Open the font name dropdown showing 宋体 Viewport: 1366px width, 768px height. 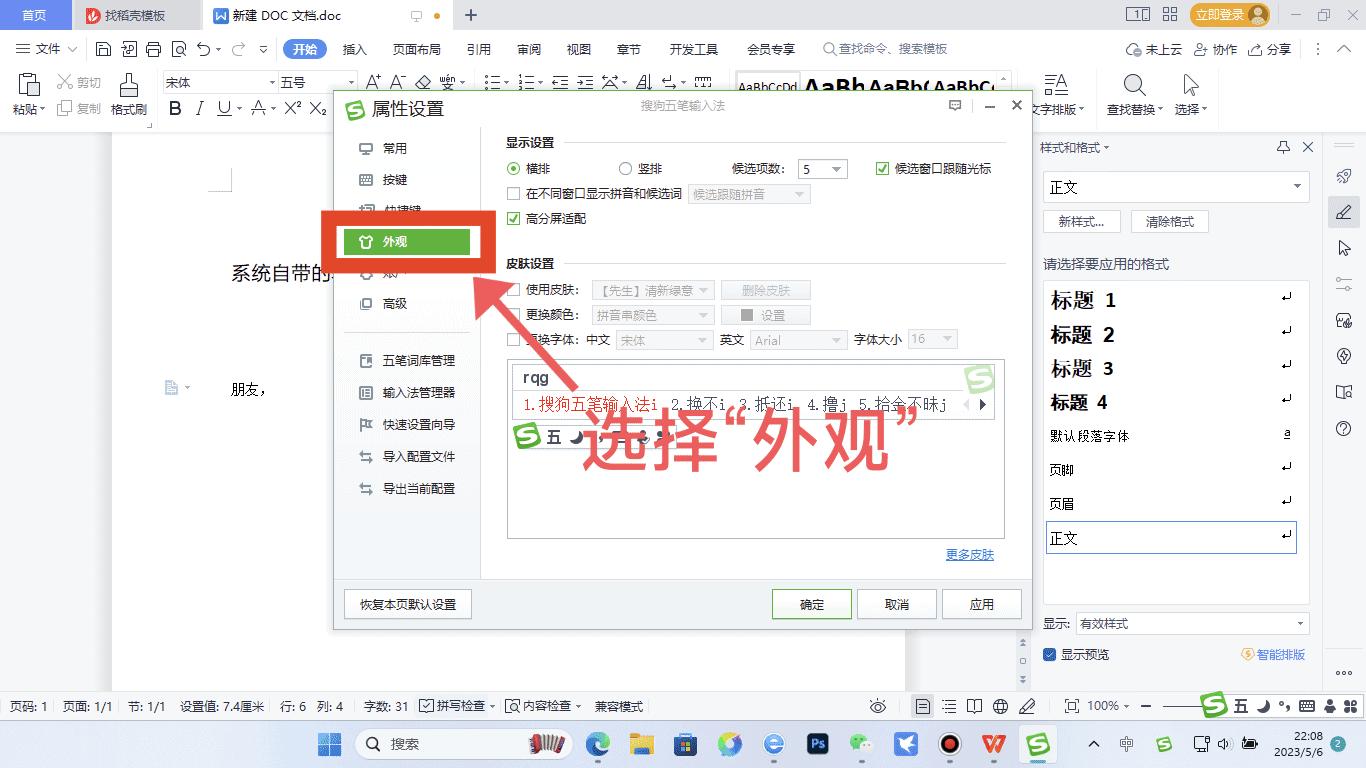point(220,81)
